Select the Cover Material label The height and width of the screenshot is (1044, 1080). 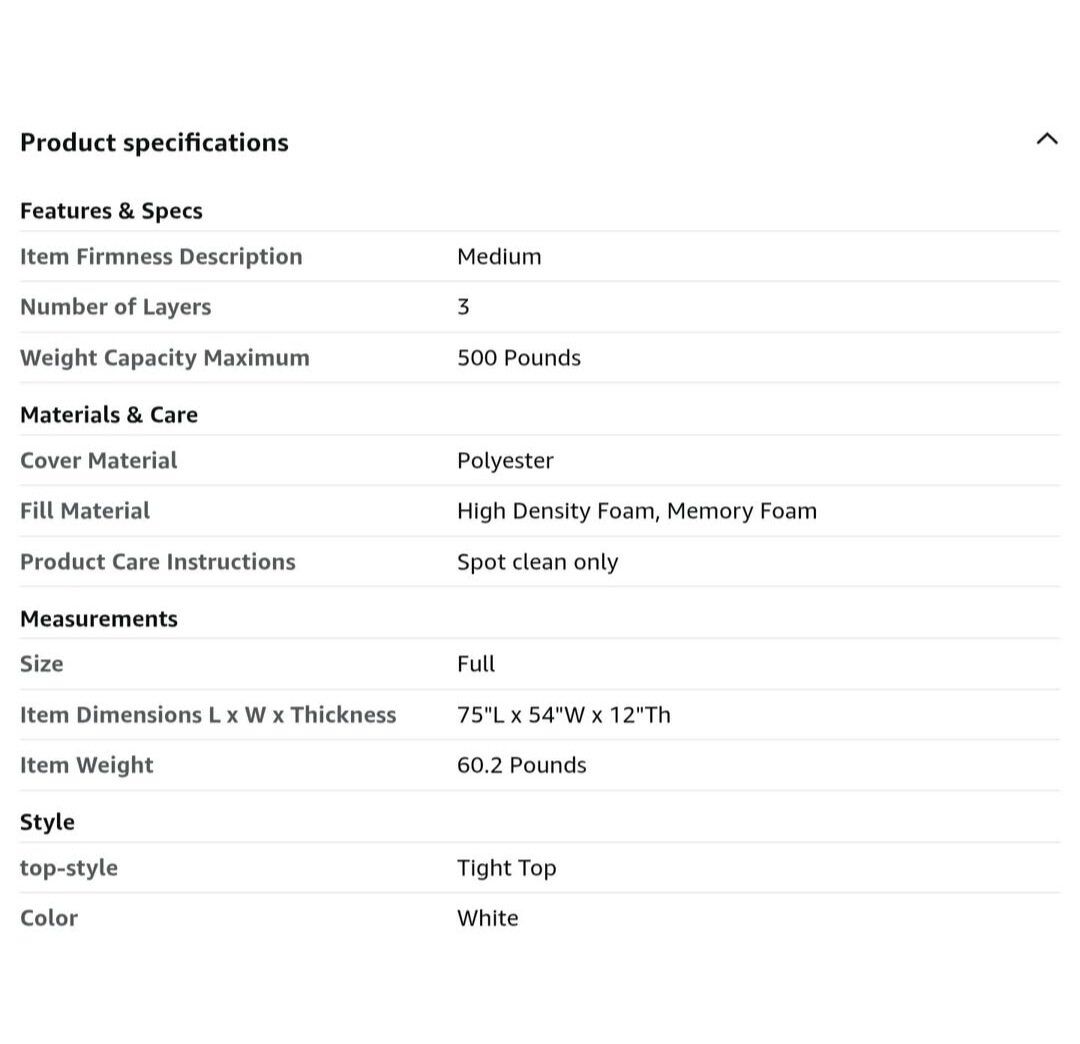click(x=98, y=461)
